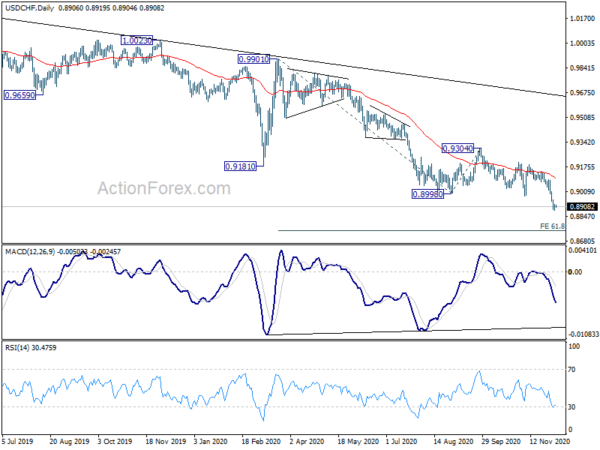Click the 0.93040 price label
This screenshot has height=450, width=600.
(x=458, y=148)
